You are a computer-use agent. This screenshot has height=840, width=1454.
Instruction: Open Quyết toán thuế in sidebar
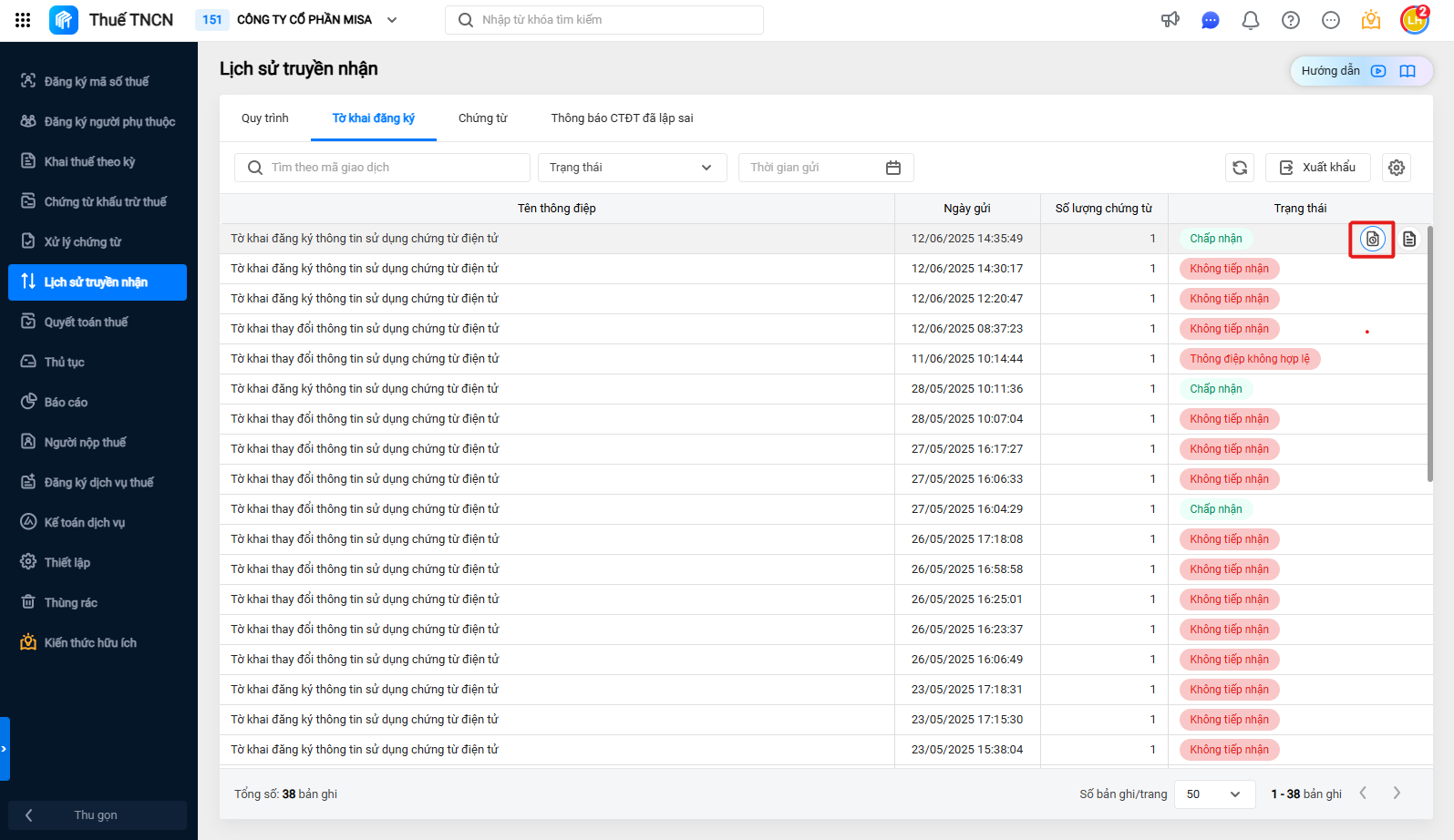click(86, 323)
